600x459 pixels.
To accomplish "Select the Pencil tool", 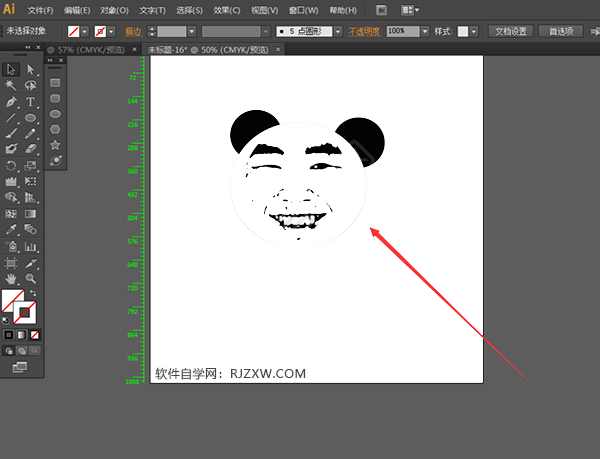I will click(30, 133).
